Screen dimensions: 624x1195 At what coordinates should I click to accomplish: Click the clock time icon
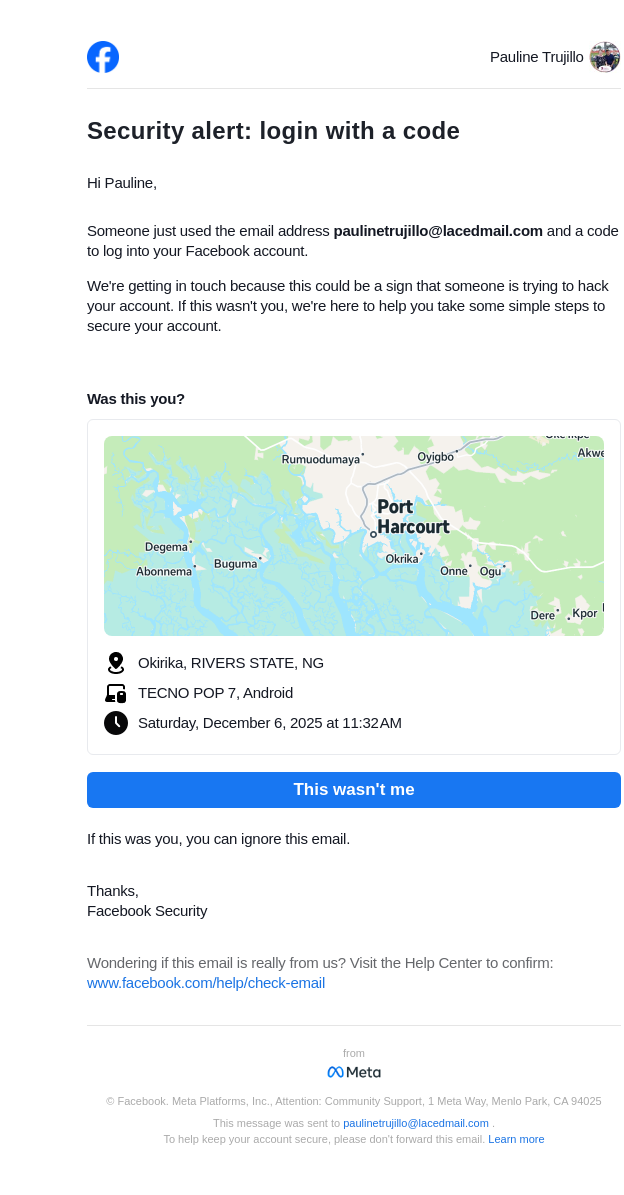[x=116, y=723]
